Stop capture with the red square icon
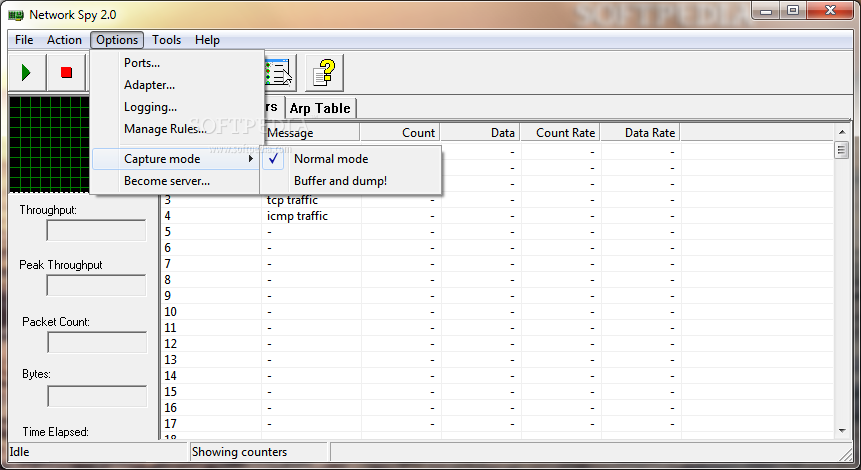 67,72
